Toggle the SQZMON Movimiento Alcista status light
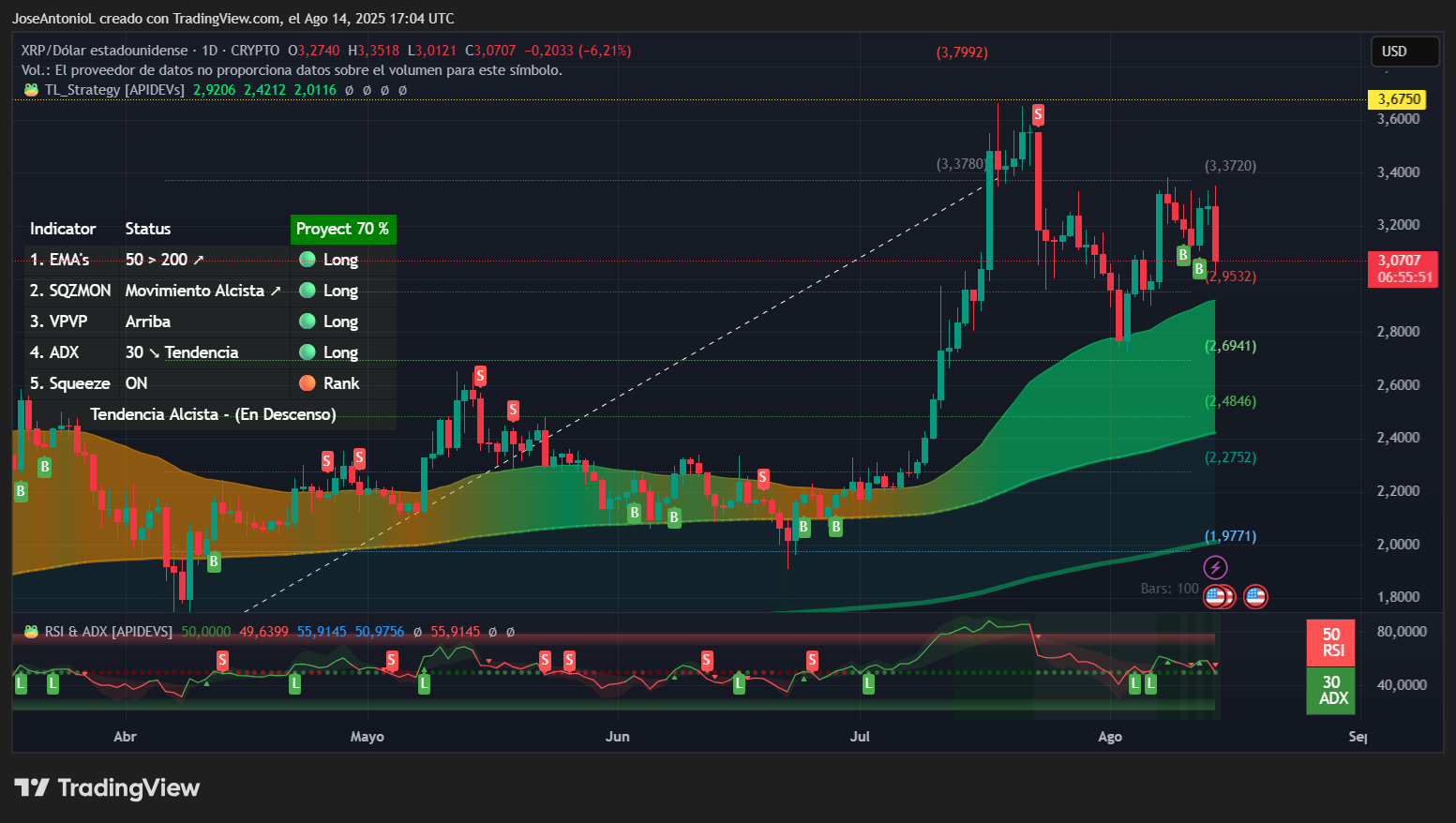The image size is (1456, 823). (x=307, y=291)
